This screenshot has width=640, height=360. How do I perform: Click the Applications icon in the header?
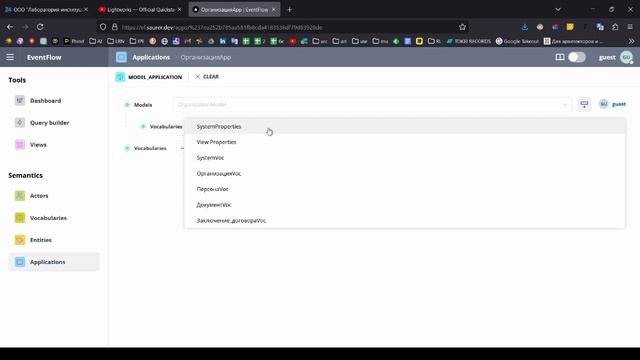(x=121, y=57)
